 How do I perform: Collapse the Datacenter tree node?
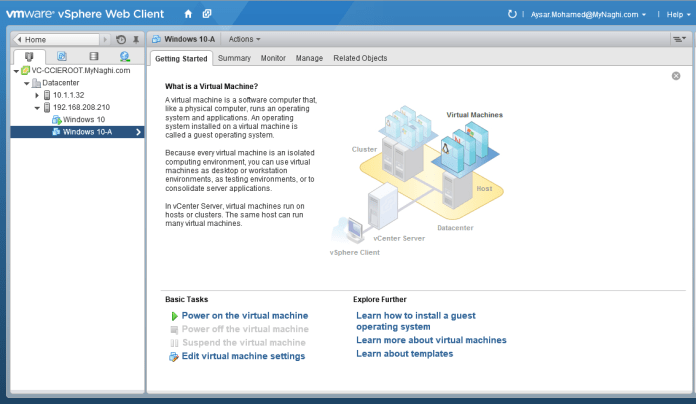coord(27,83)
